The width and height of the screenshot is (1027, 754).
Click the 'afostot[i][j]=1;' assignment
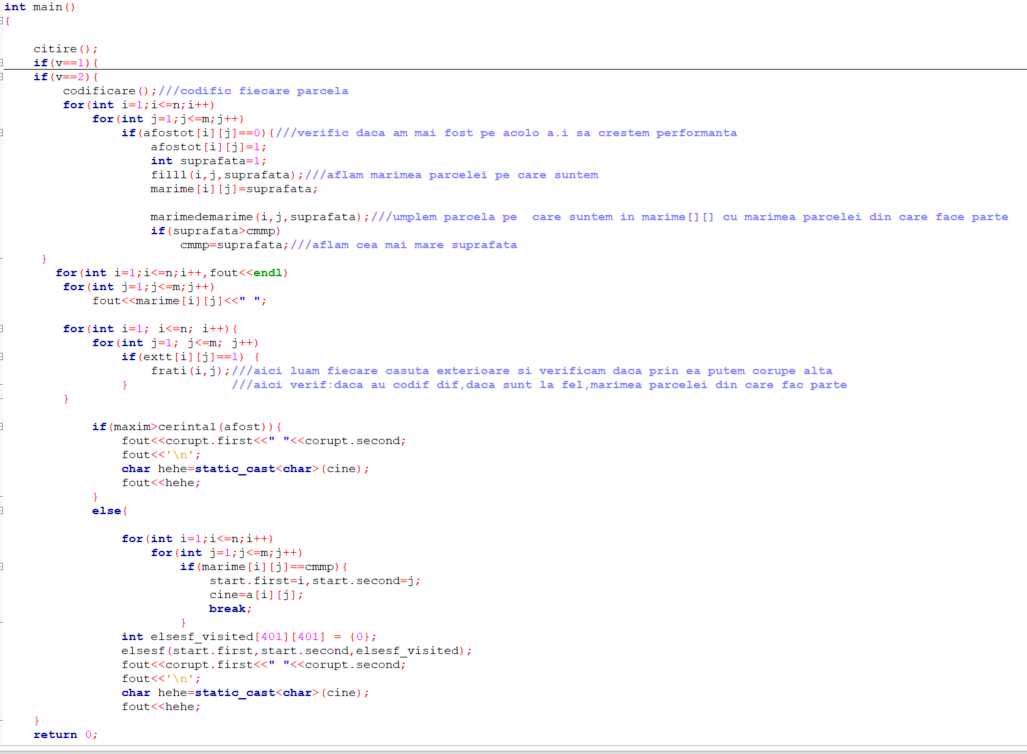coord(208,147)
